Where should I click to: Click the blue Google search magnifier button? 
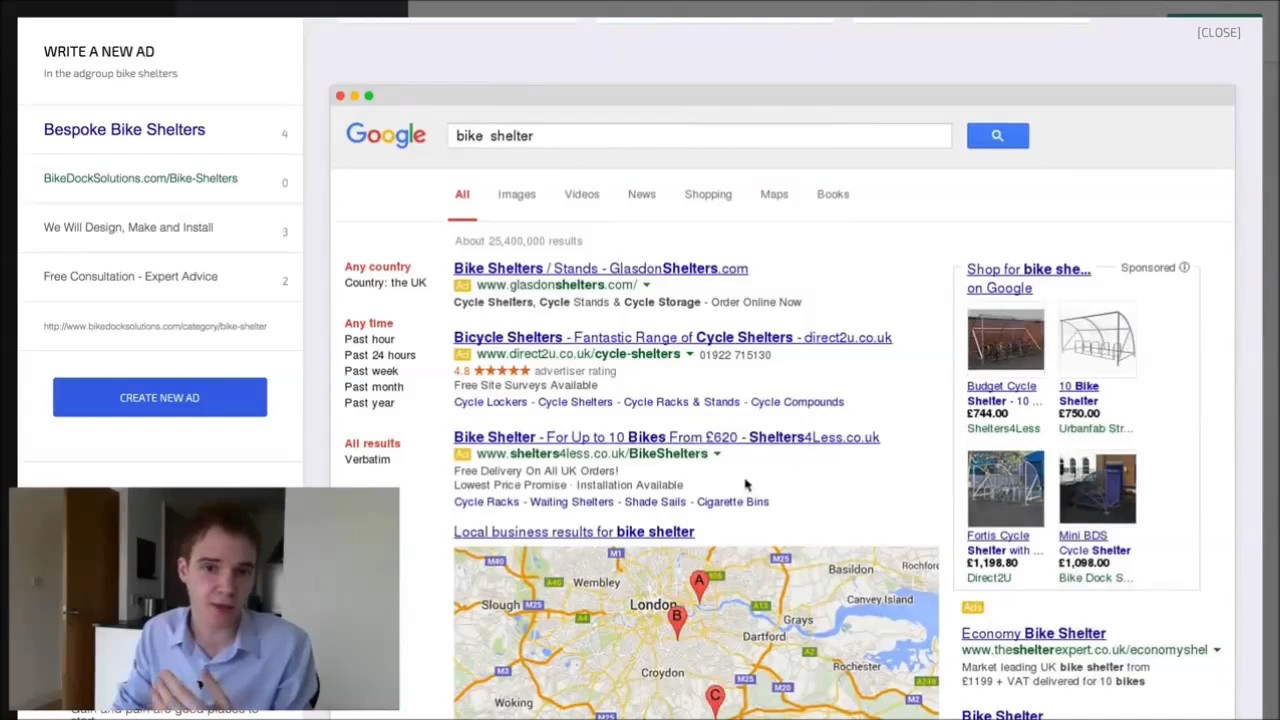(x=997, y=136)
